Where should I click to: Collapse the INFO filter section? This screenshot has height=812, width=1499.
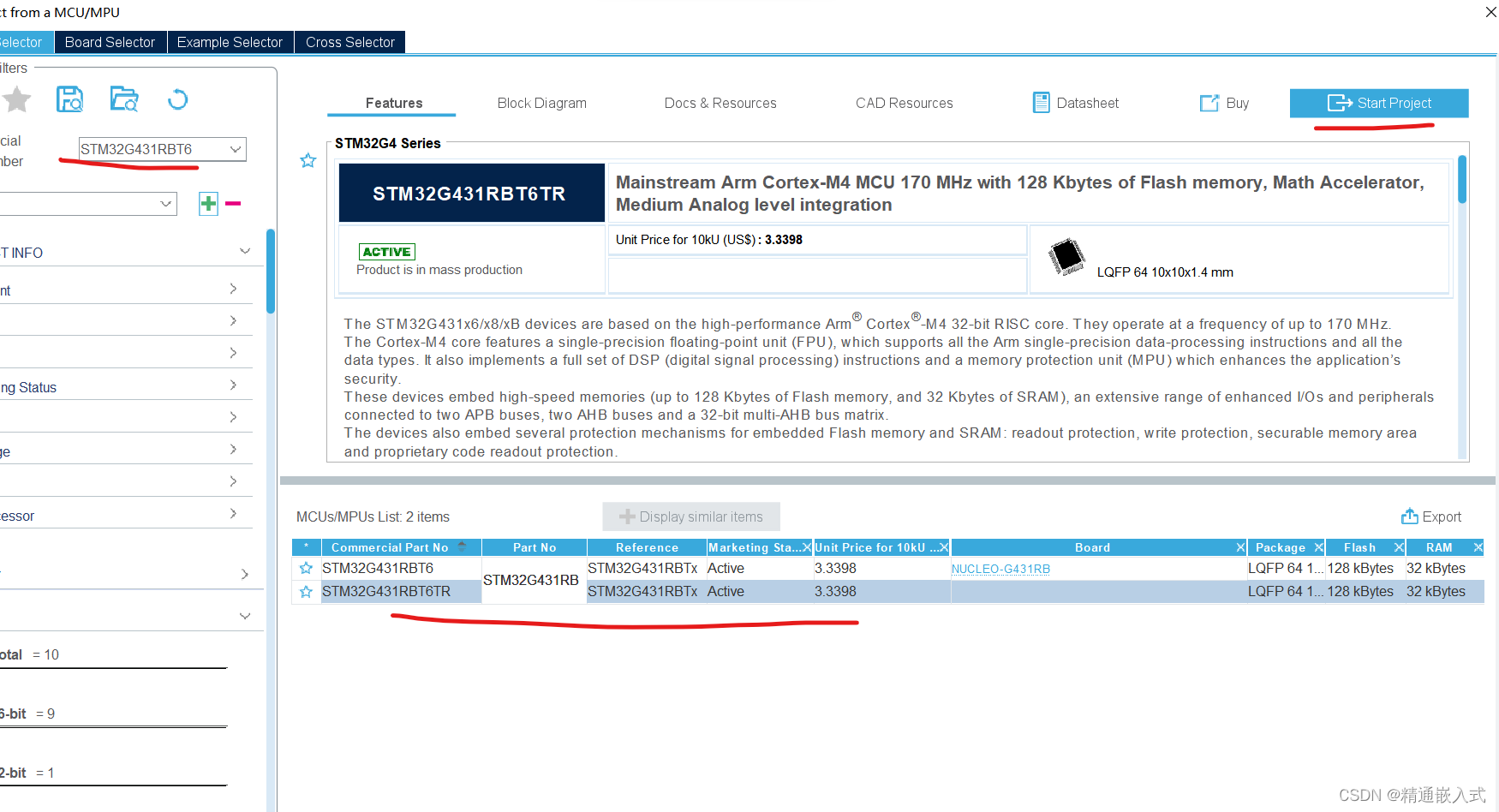point(245,251)
